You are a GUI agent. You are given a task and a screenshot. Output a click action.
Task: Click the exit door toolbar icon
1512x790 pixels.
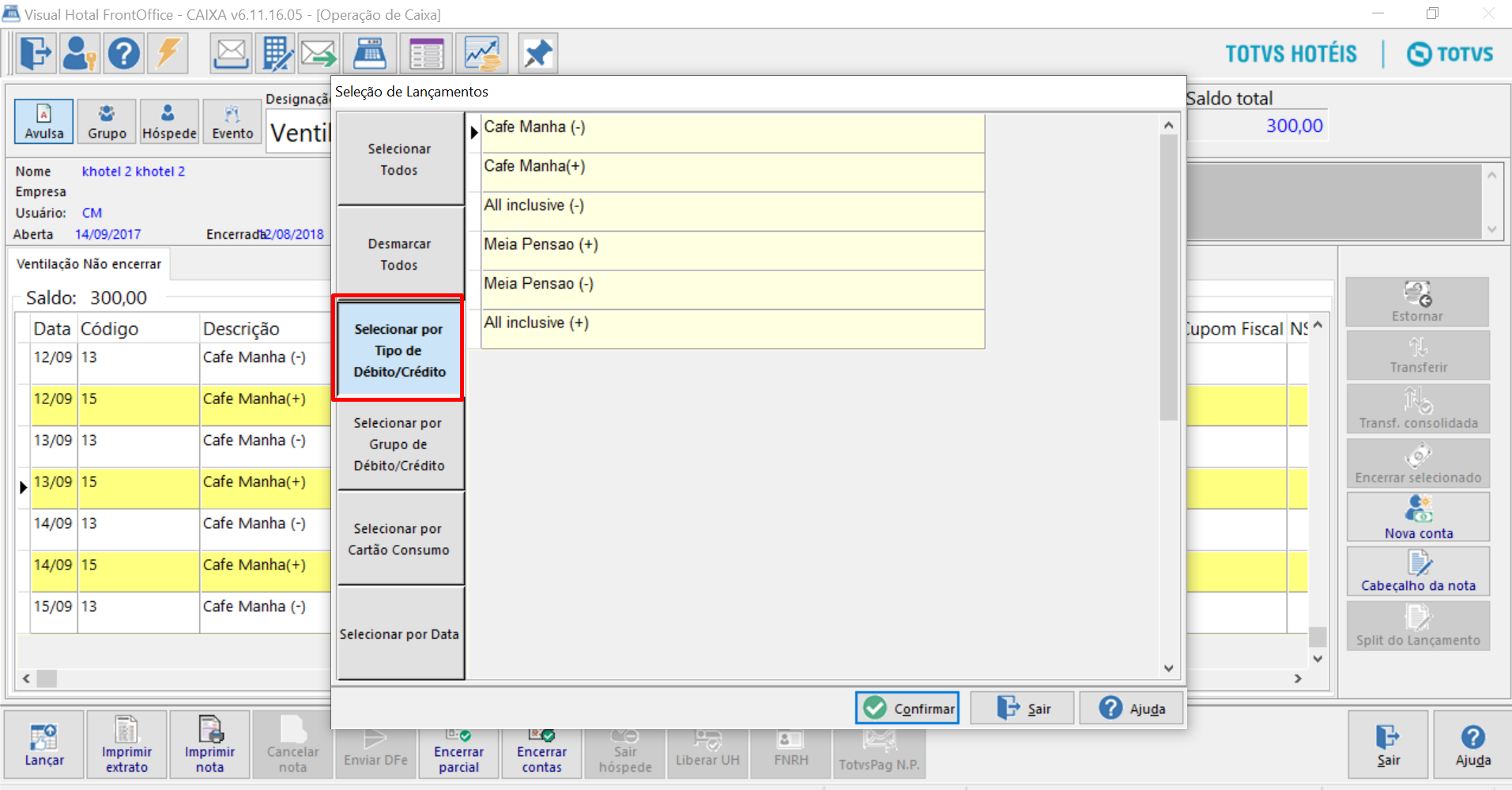pyautogui.click(x=36, y=54)
